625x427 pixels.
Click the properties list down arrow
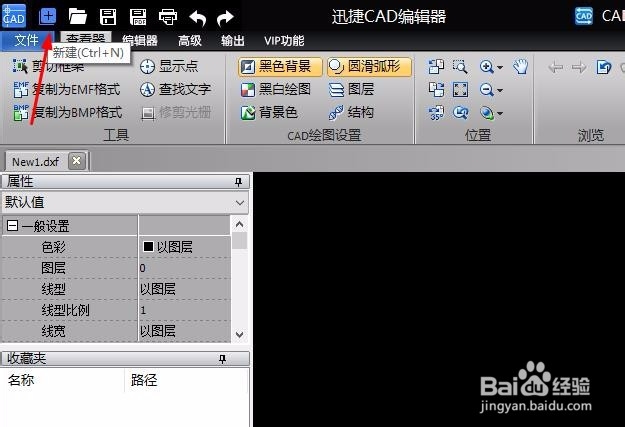(x=239, y=334)
